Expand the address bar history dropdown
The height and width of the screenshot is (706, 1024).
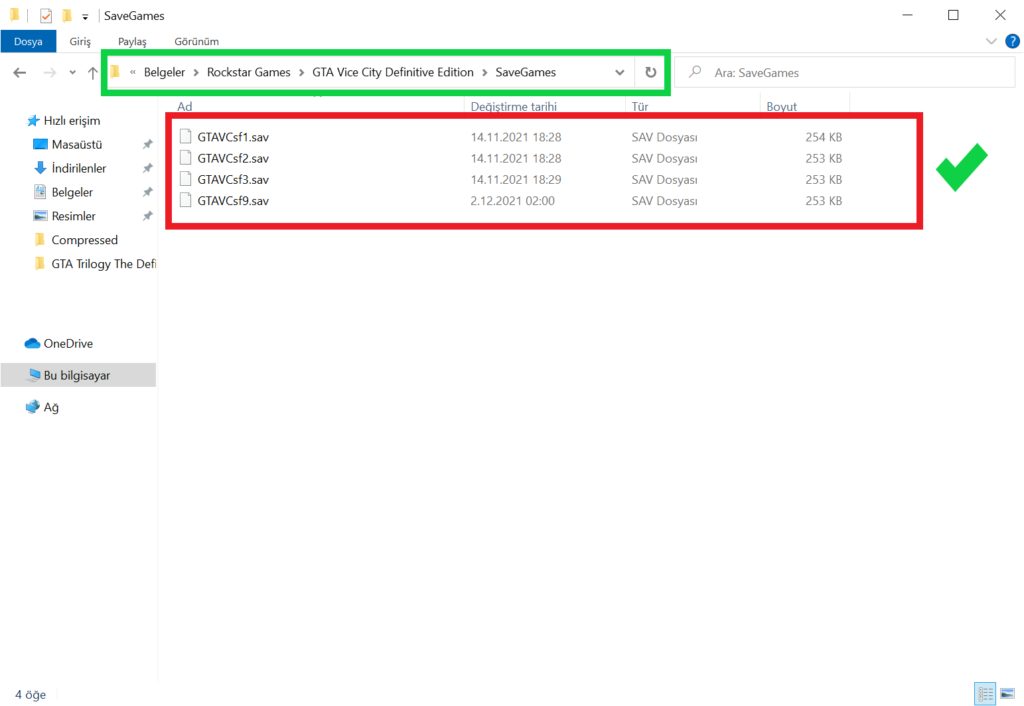pyautogui.click(x=620, y=72)
